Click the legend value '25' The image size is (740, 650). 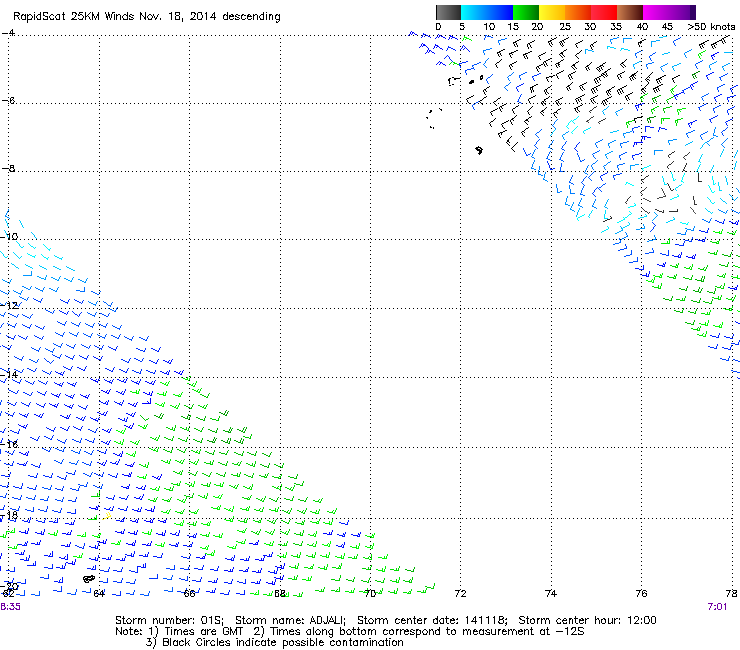click(564, 27)
